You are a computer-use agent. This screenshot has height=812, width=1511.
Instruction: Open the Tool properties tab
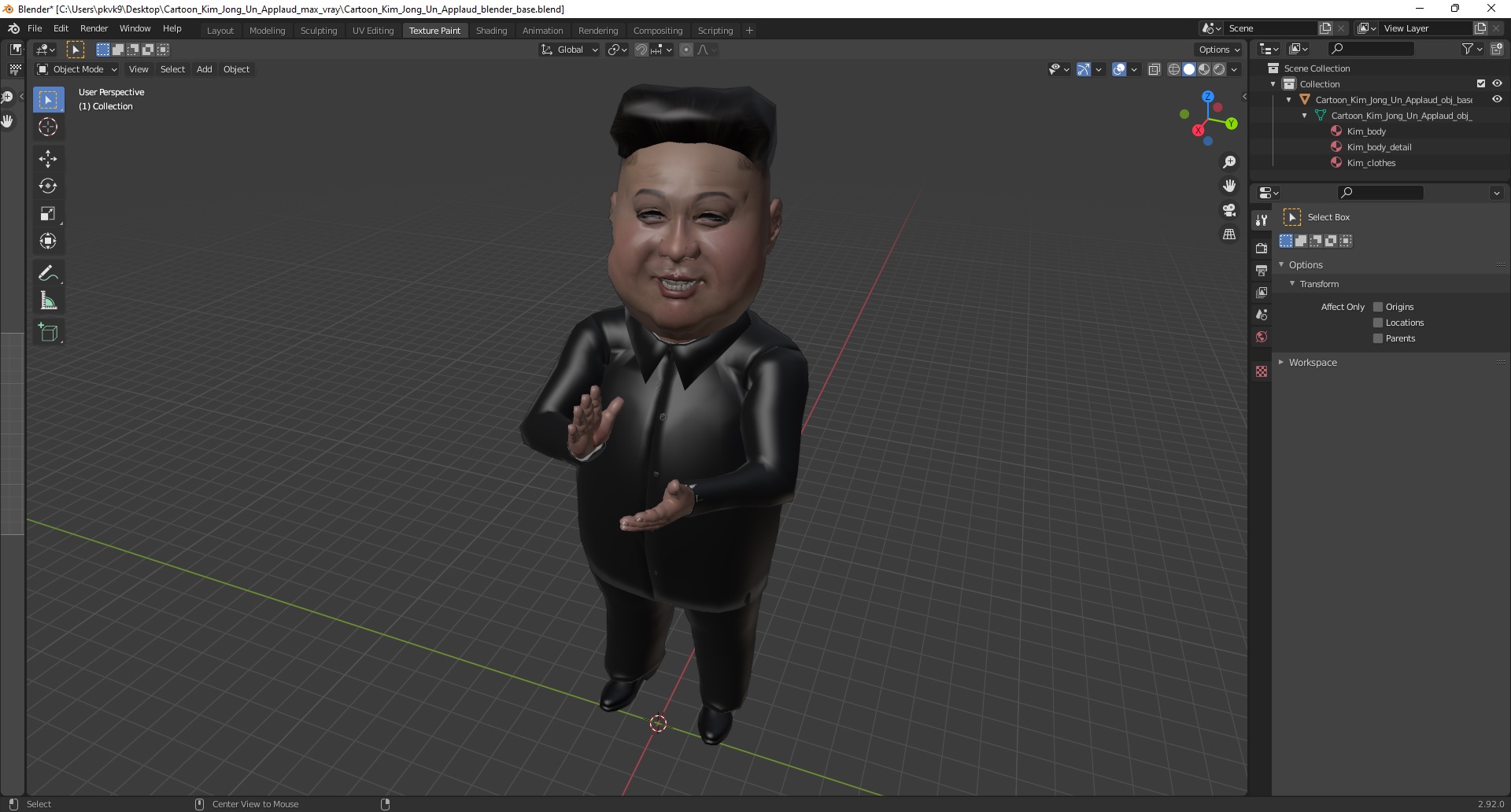click(1262, 220)
